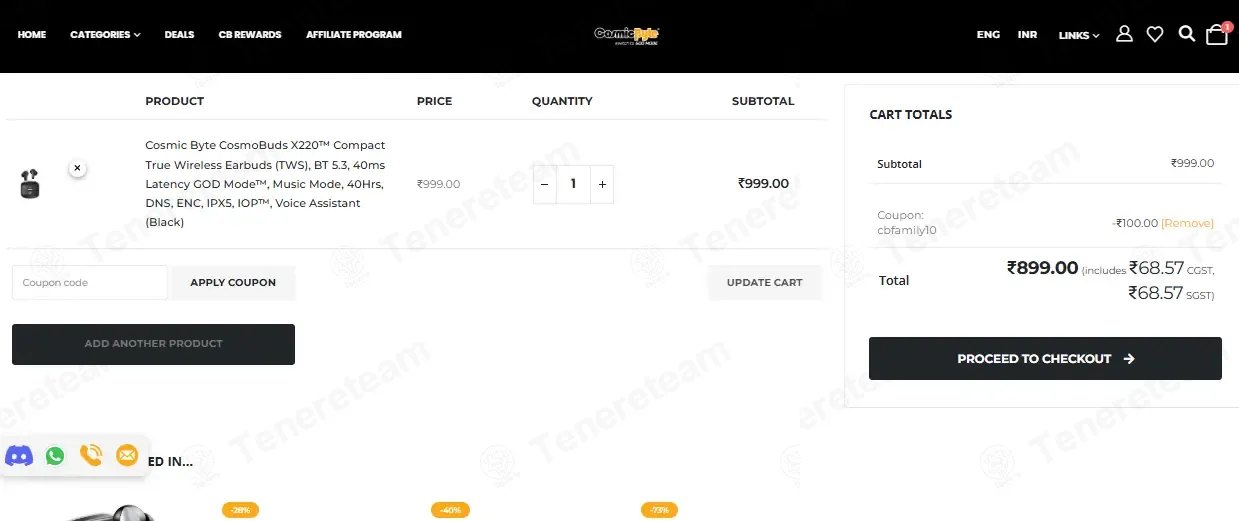Click the email envelope icon
The width and height of the screenshot is (1239, 521).
pos(127,456)
